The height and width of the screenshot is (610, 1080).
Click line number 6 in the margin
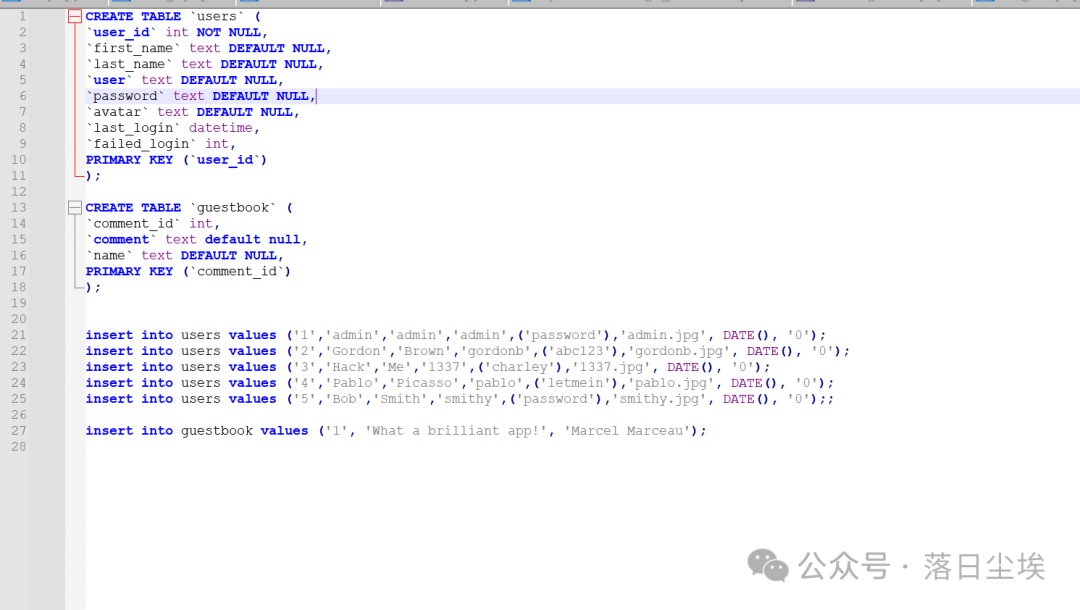click(x=23, y=96)
